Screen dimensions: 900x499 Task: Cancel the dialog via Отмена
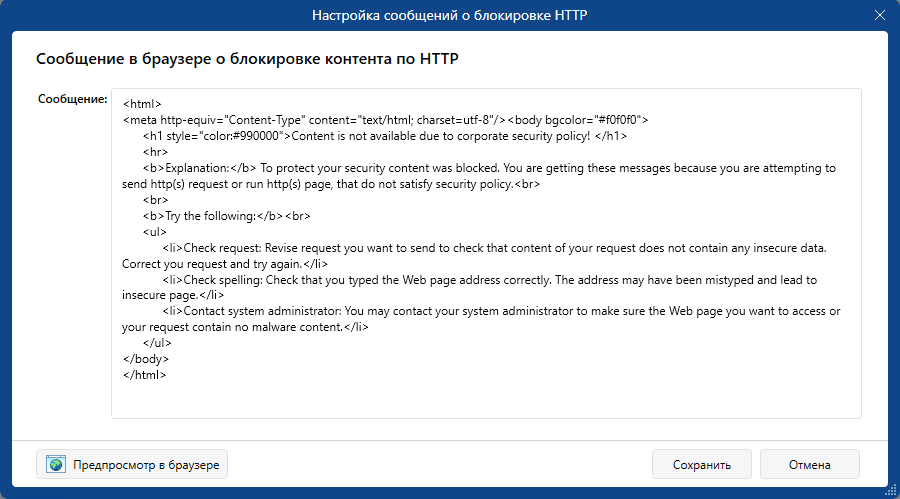point(809,464)
